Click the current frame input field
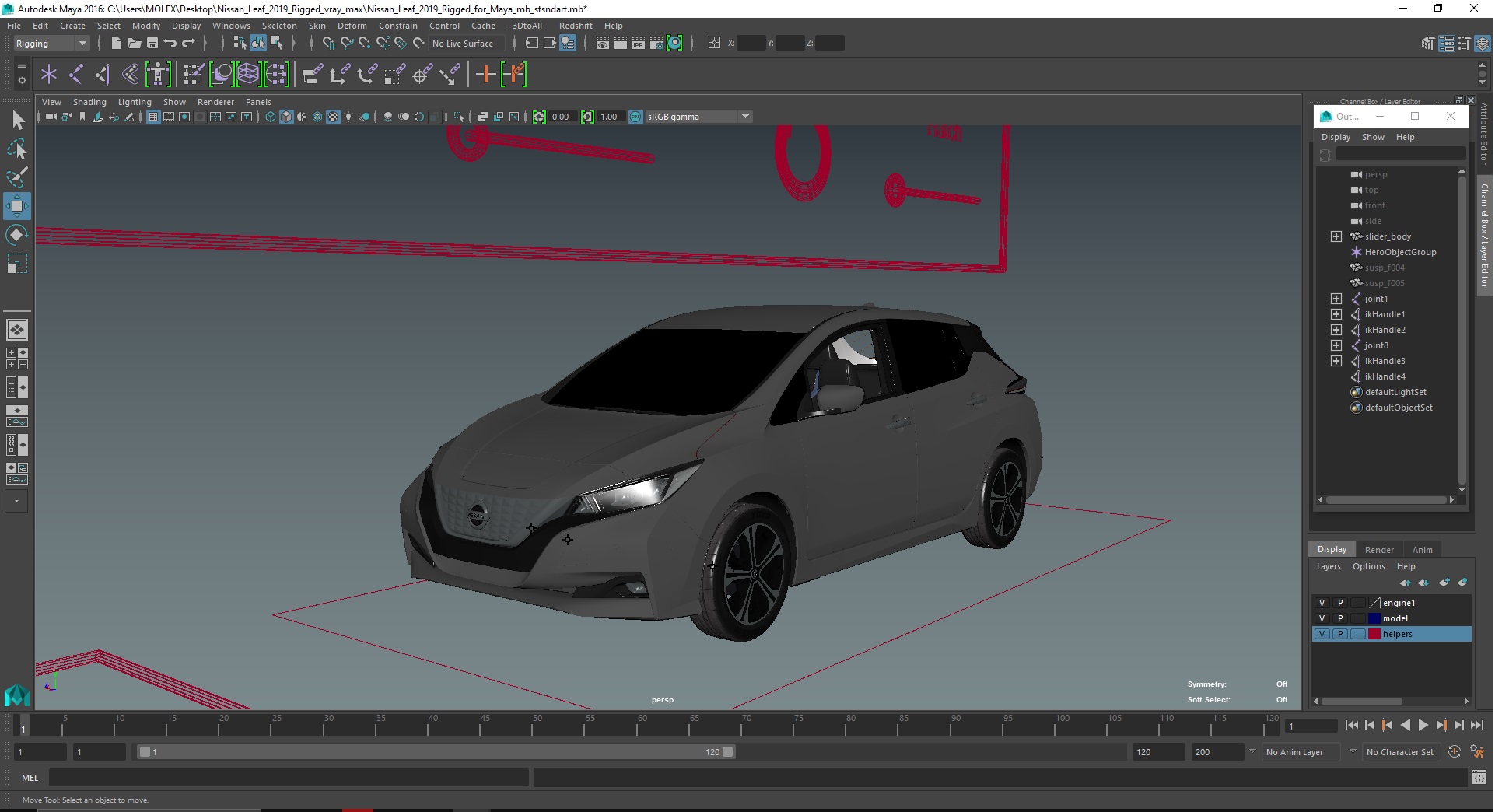This screenshot has width=1495, height=812. coord(1311,726)
